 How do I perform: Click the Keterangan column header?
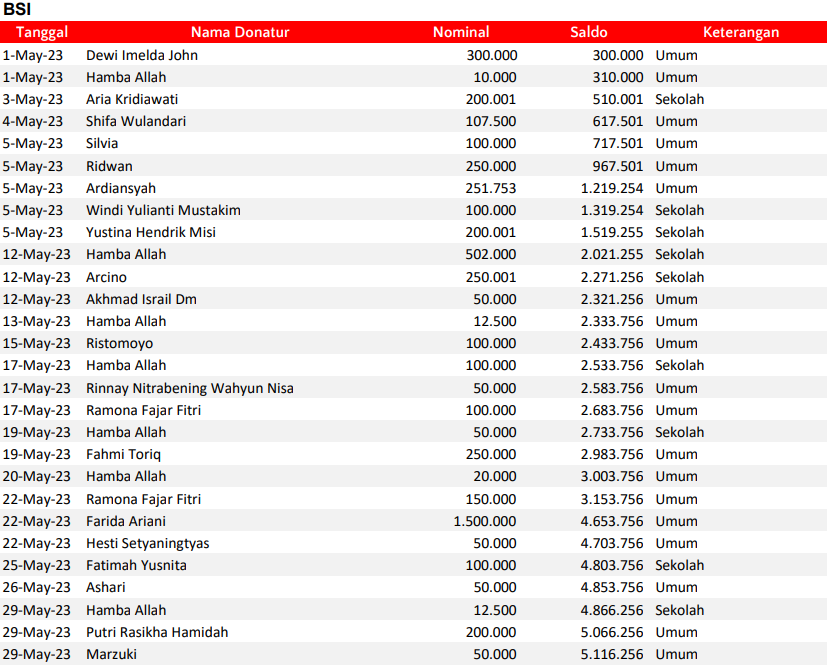(740, 32)
